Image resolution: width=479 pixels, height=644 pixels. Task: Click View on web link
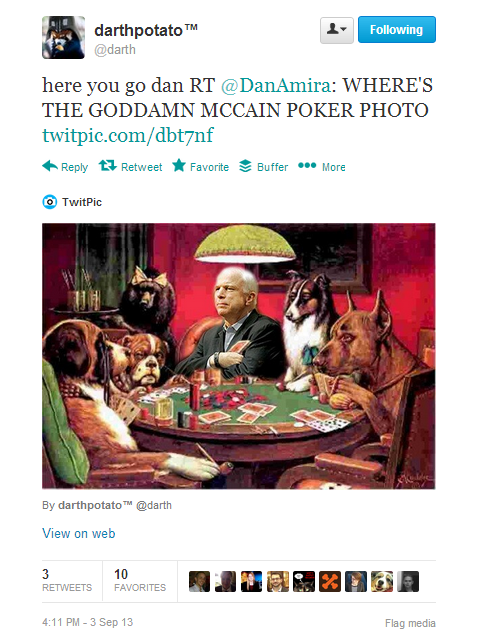(78, 534)
